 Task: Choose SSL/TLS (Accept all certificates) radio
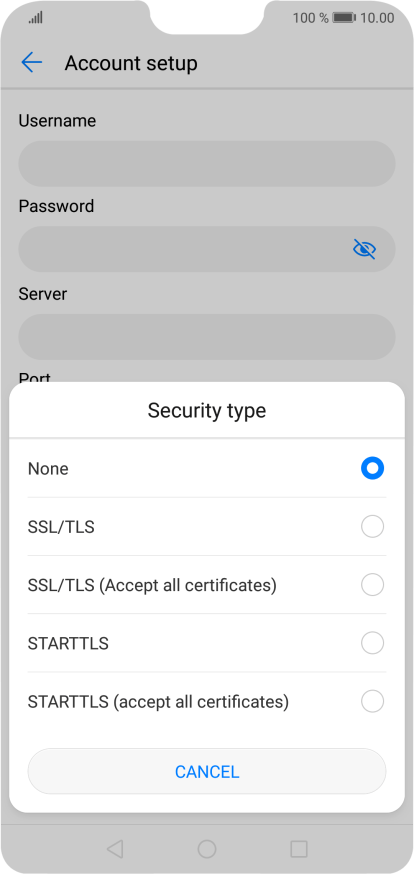coord(372,585)
